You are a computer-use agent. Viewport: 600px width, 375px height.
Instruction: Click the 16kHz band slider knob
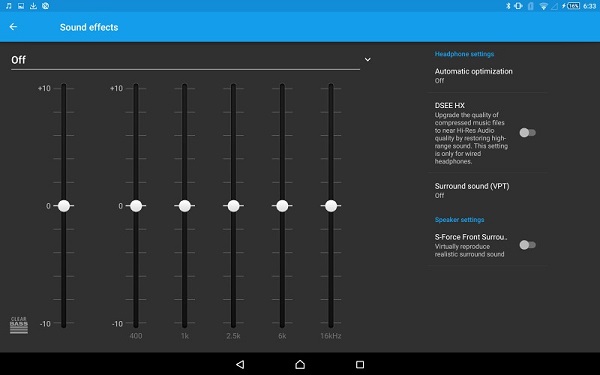point(331,206)
